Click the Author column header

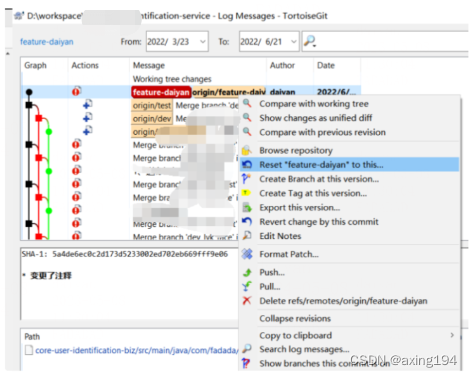282,65
